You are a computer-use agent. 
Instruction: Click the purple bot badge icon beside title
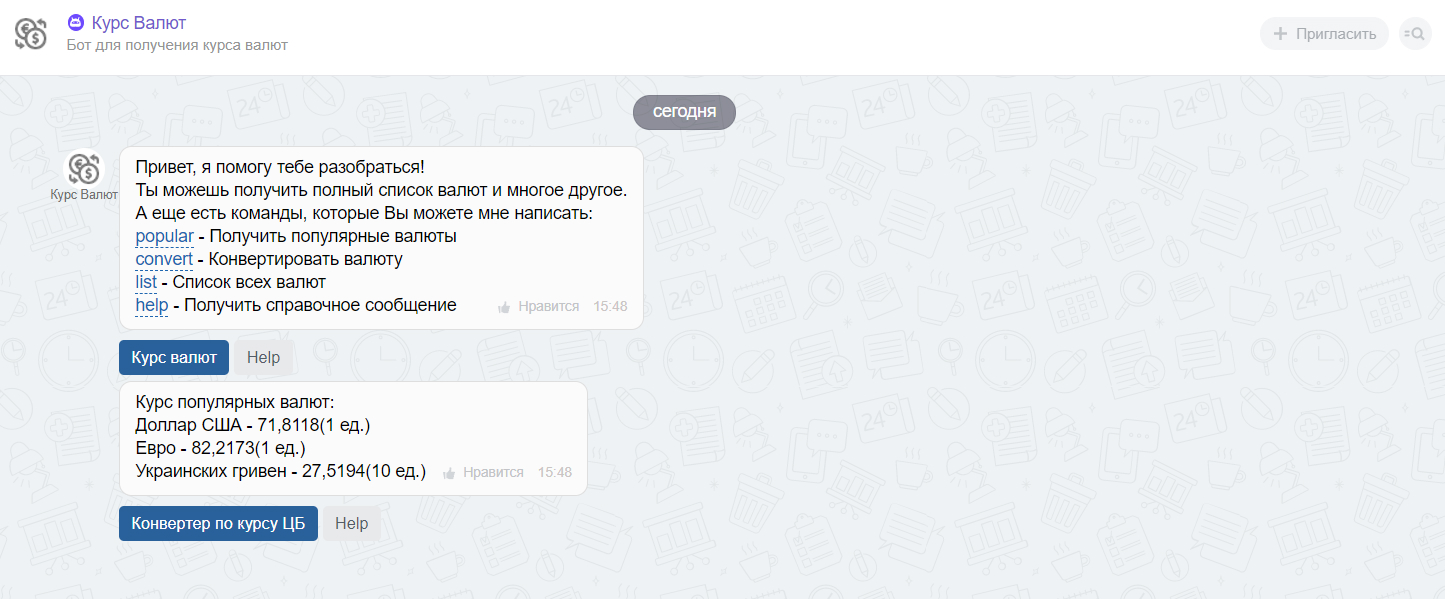pyautogui.click(x=76, y=22)
